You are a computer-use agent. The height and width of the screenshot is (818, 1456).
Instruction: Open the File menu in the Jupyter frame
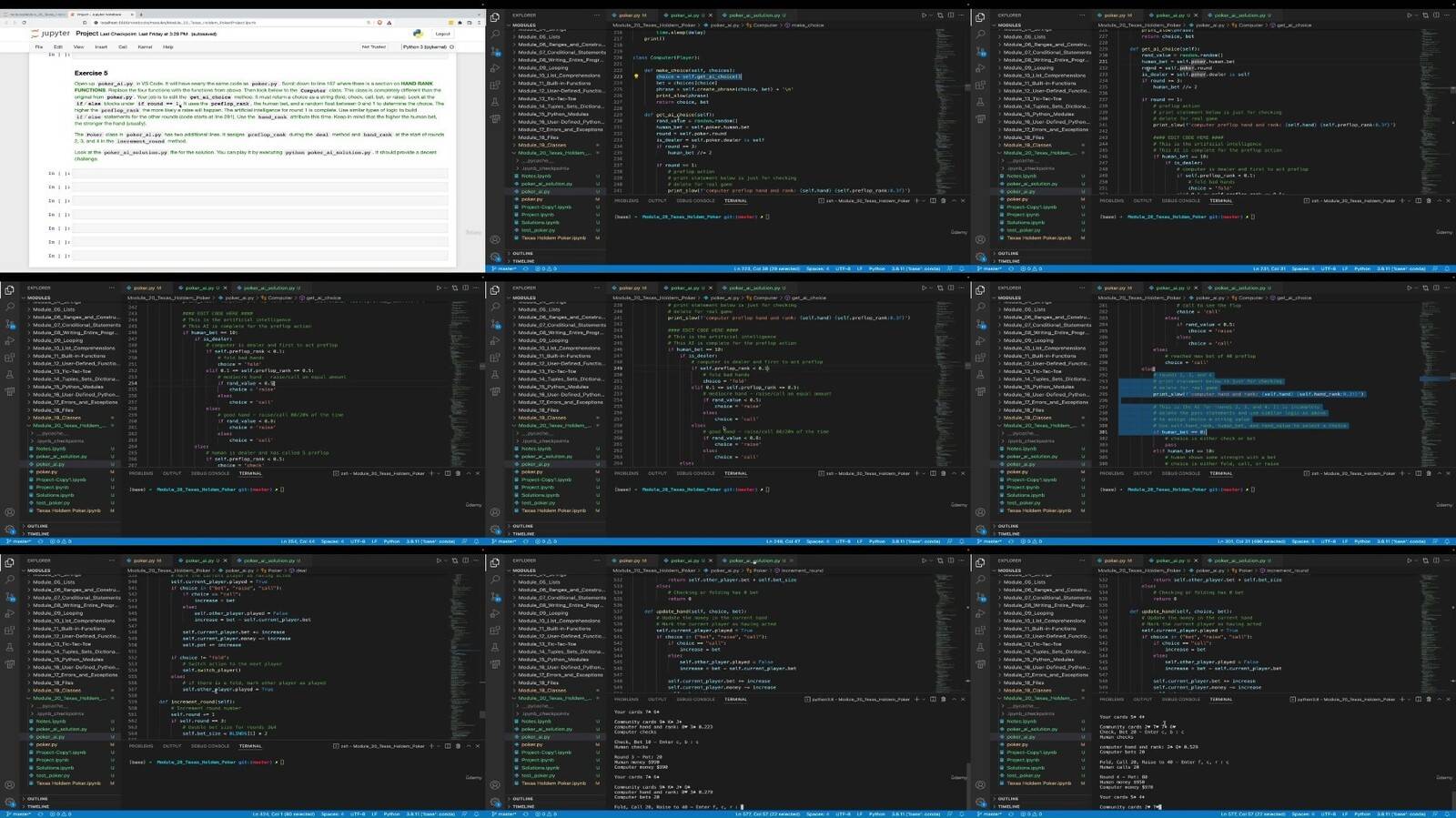(38, 46)
